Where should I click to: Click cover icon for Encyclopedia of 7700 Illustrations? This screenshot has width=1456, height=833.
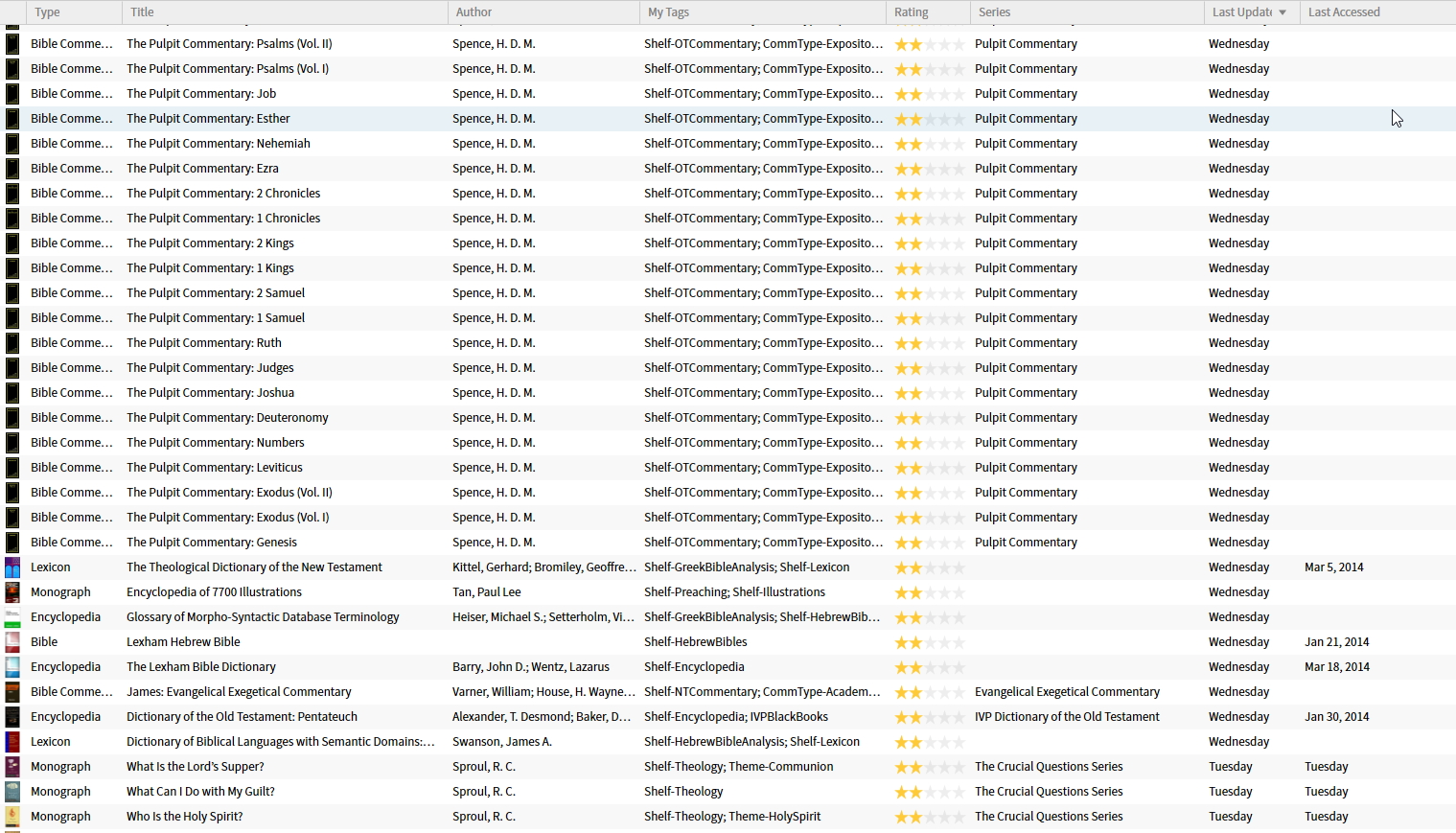click(12, 592)
